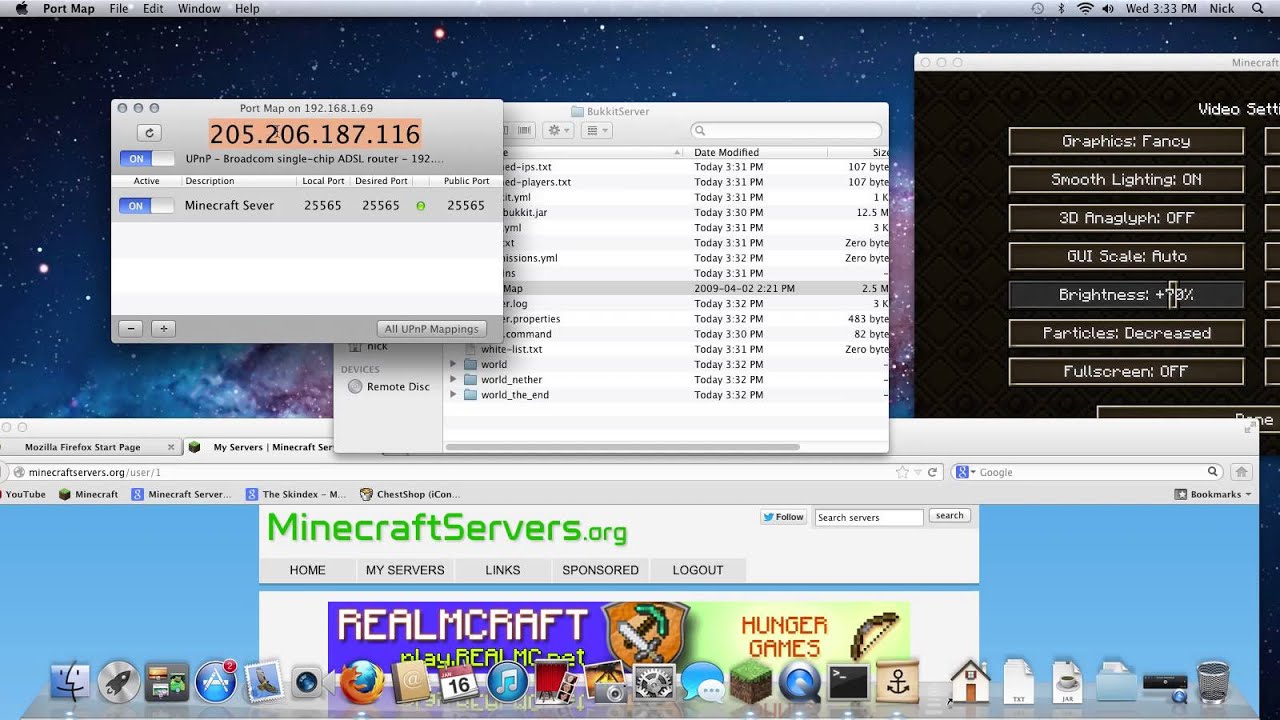
Task: Expand the world folder in Finder
Action: point(453,364)
